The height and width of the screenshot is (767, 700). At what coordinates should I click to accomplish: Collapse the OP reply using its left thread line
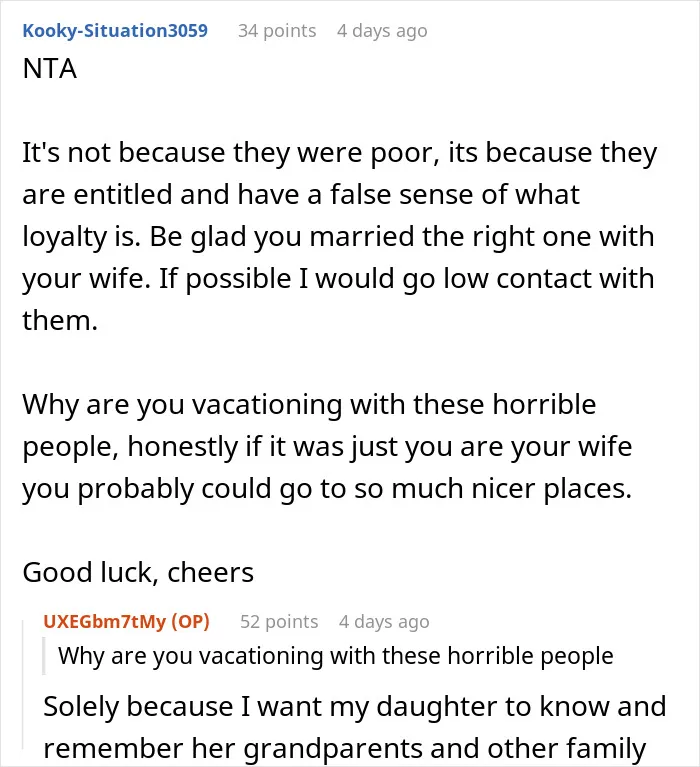click(x=23, y=685)
